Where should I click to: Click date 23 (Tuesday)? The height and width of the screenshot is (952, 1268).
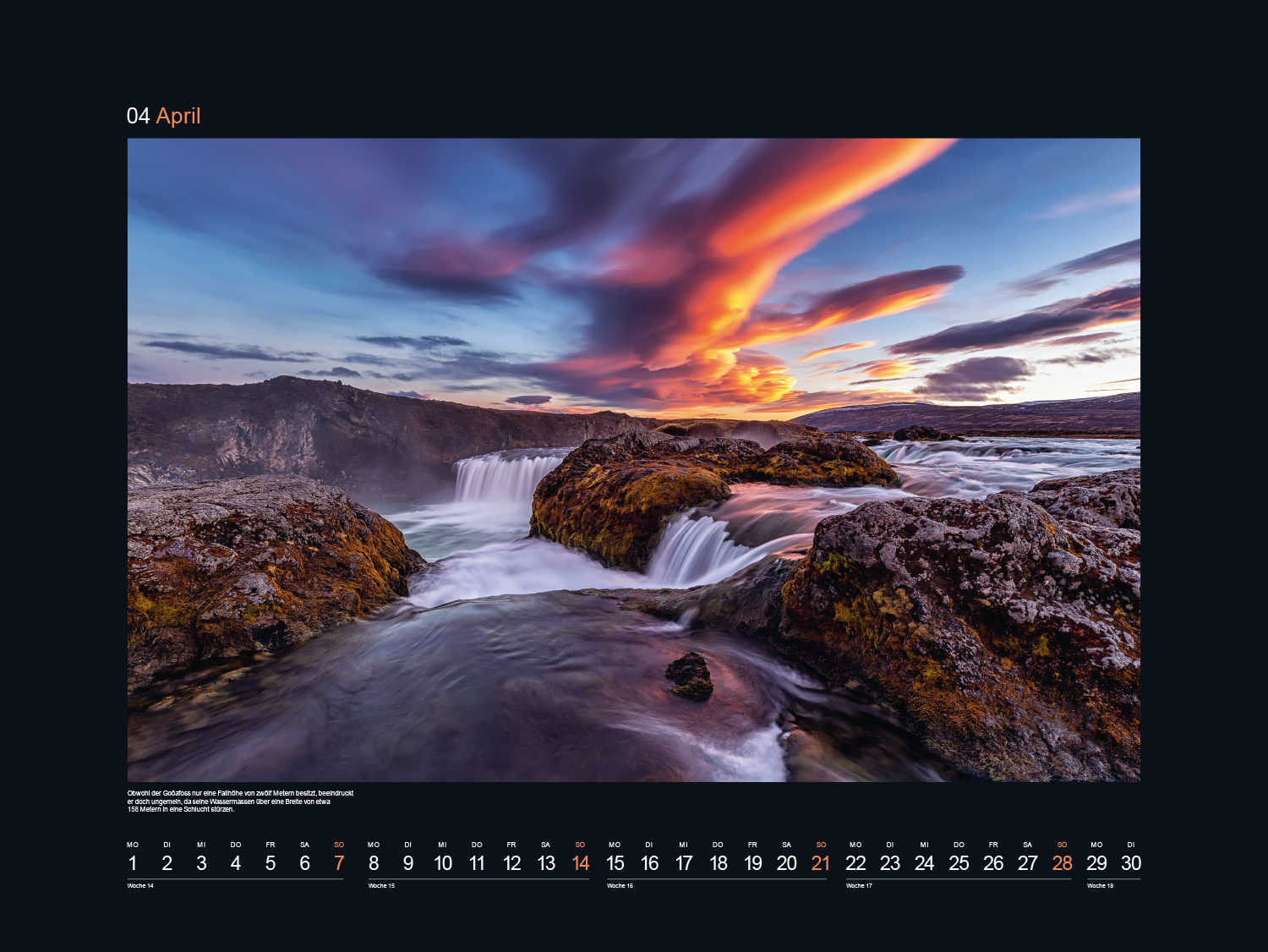click(889, 863)
